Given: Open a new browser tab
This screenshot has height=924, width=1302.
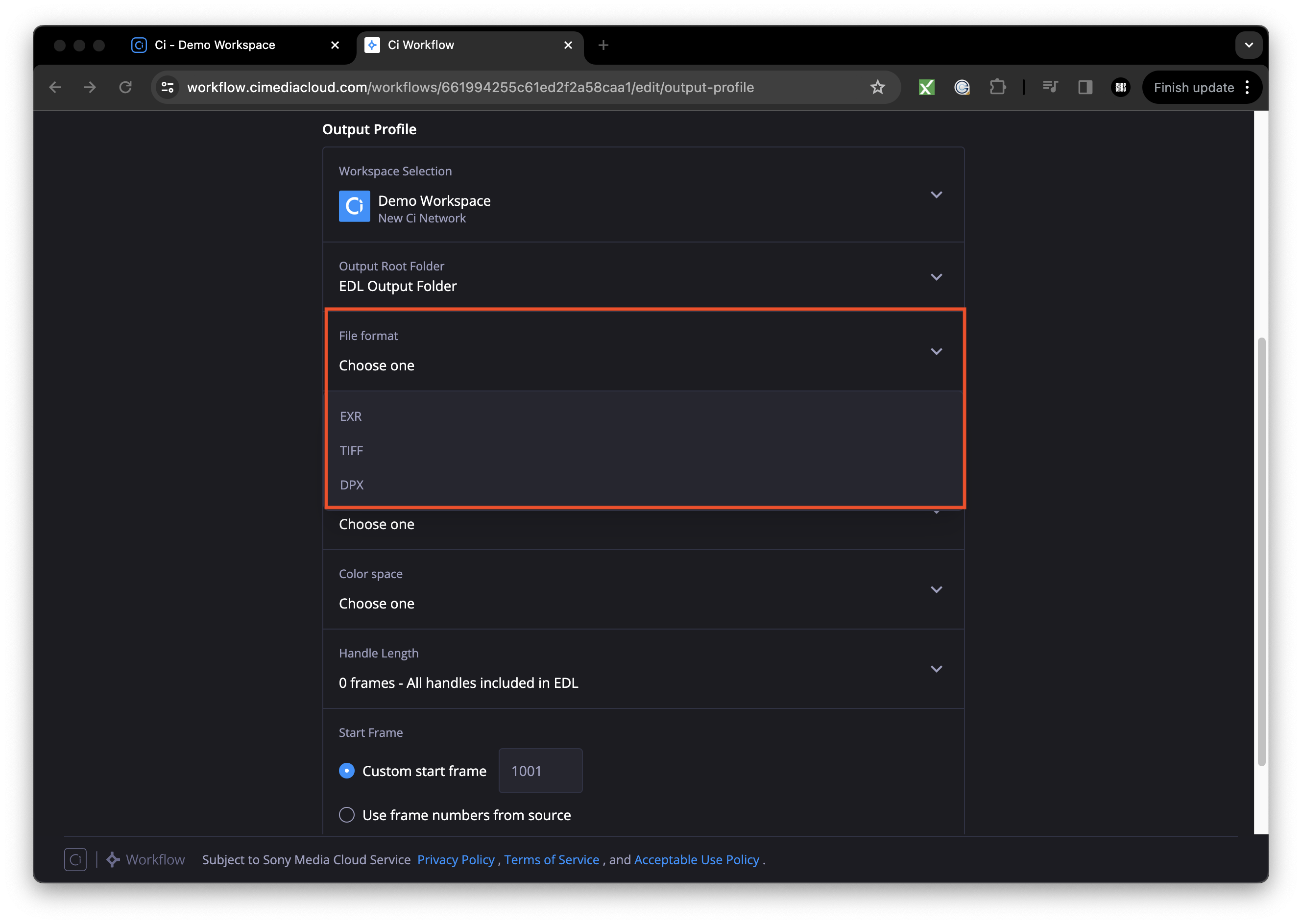Looking at the screenshot, I should [x=603, y=45].
